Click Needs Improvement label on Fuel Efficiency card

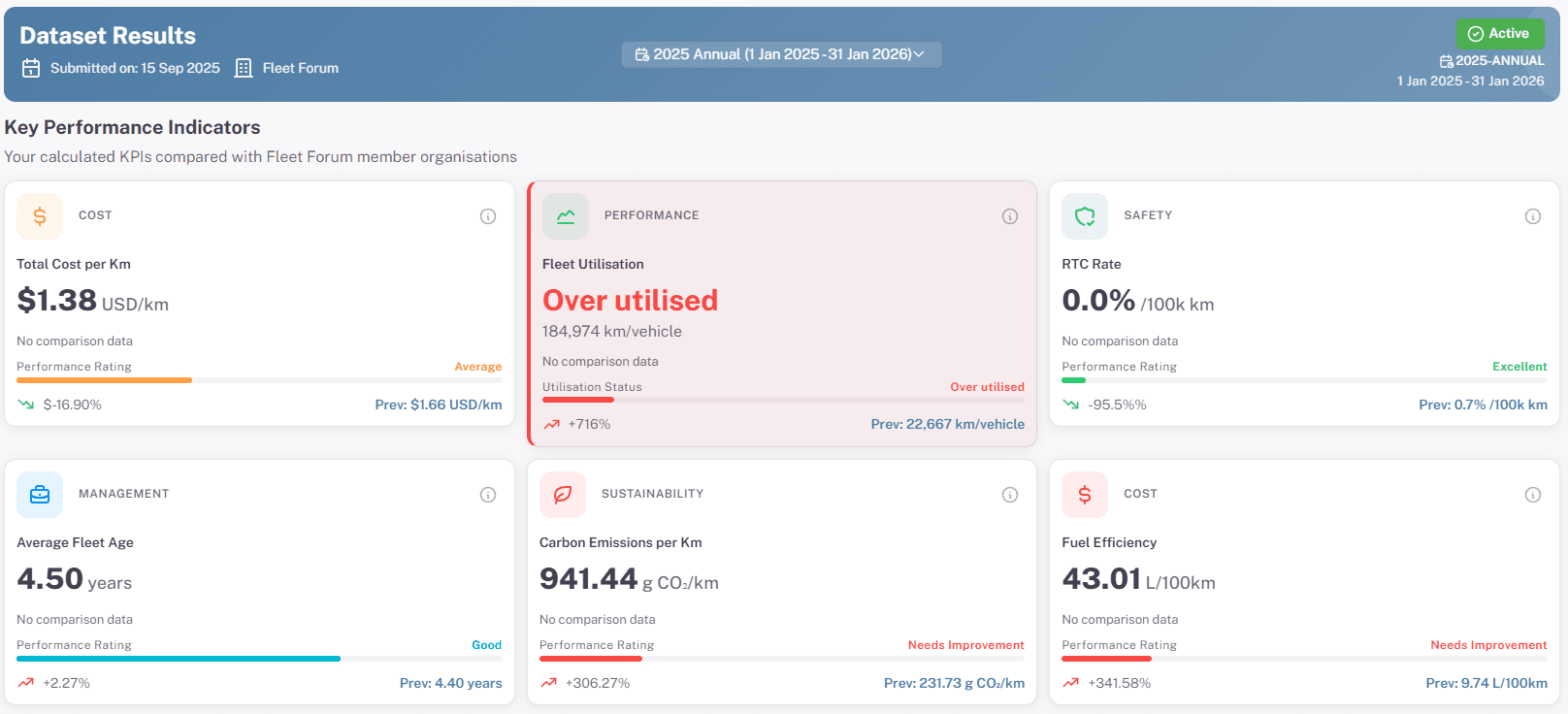[x=1488, y=645]
